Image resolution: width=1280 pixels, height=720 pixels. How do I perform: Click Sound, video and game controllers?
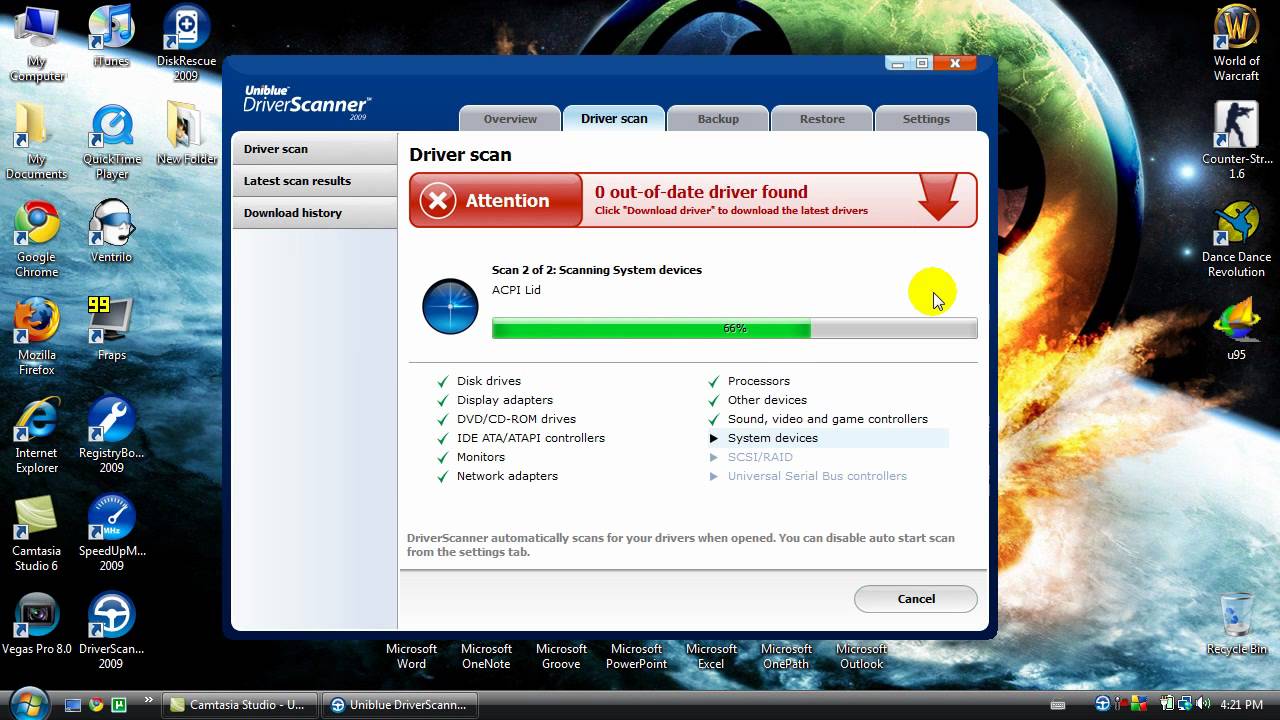click(x=827, y=419)
